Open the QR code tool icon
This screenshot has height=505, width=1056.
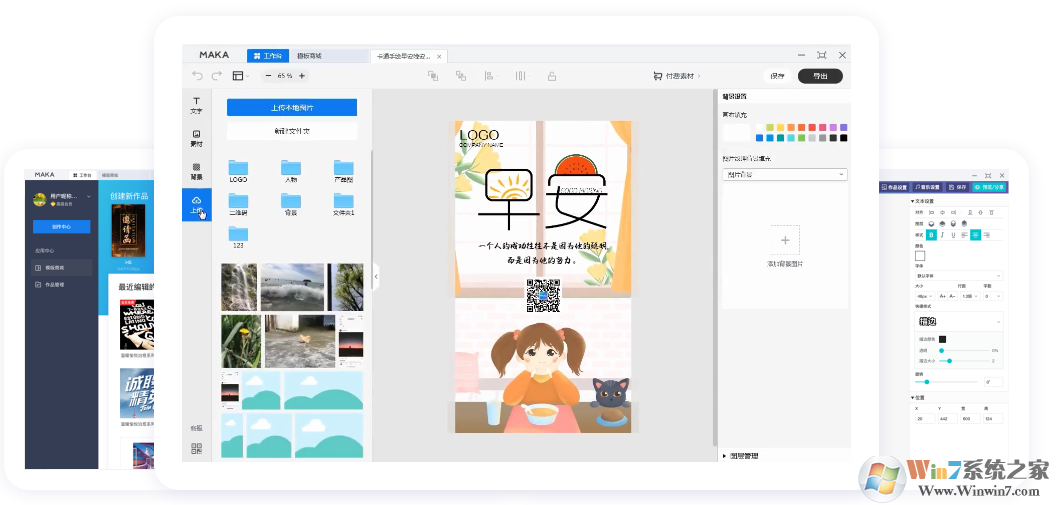(196, 449)
